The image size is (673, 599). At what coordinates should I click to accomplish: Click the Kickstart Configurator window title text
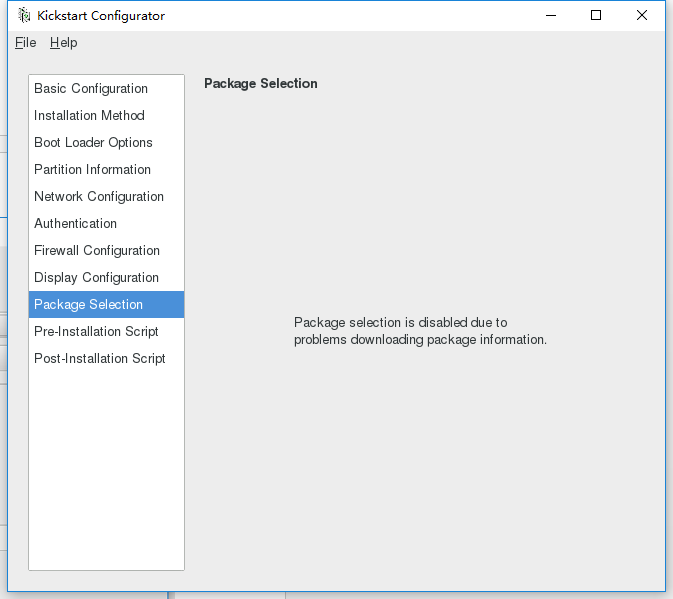point(101,16)
